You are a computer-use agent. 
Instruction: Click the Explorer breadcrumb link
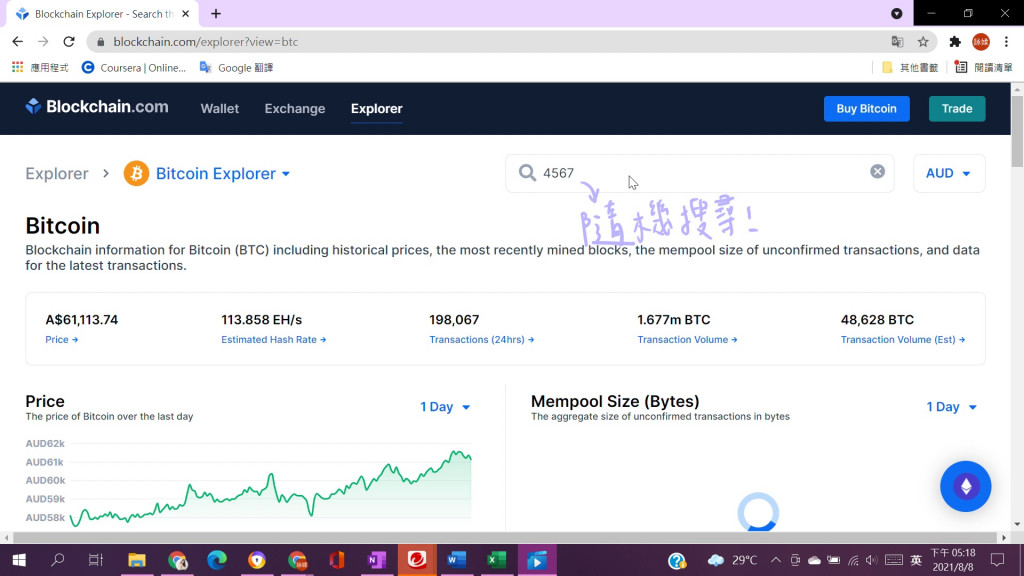point(57,174)
